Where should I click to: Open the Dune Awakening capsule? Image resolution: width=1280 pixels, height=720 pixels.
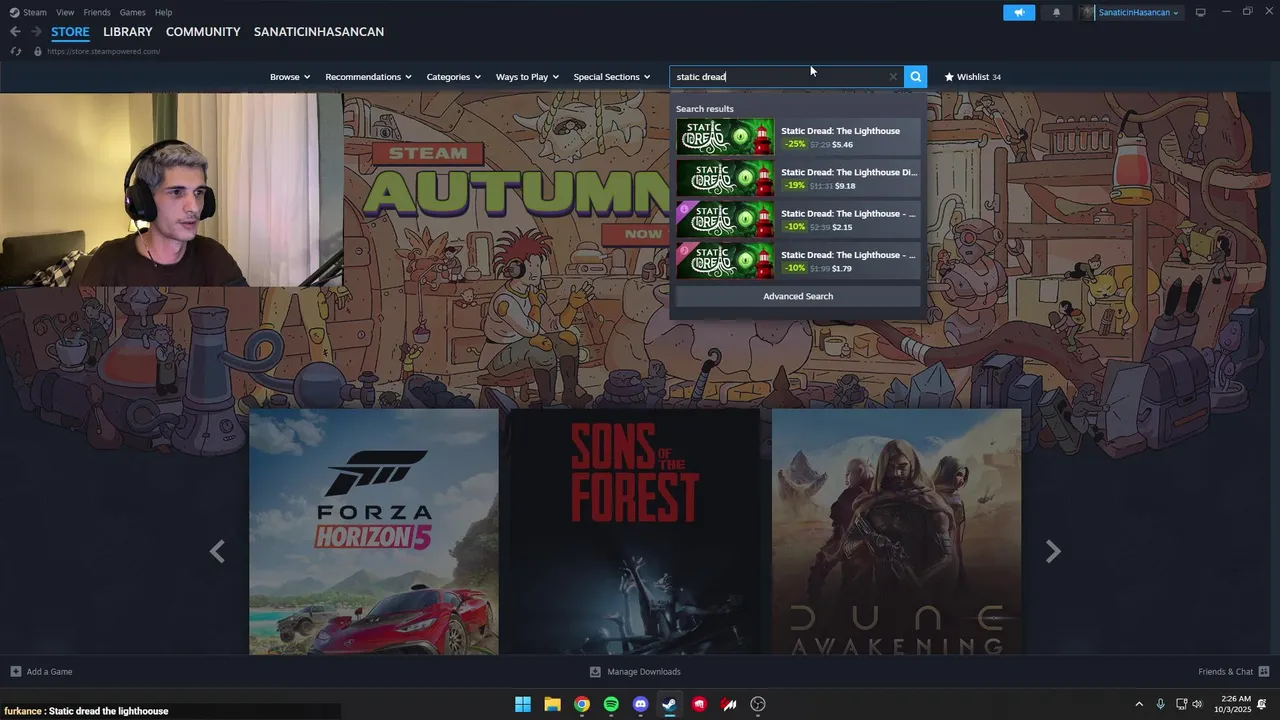(x=897, y=532)
